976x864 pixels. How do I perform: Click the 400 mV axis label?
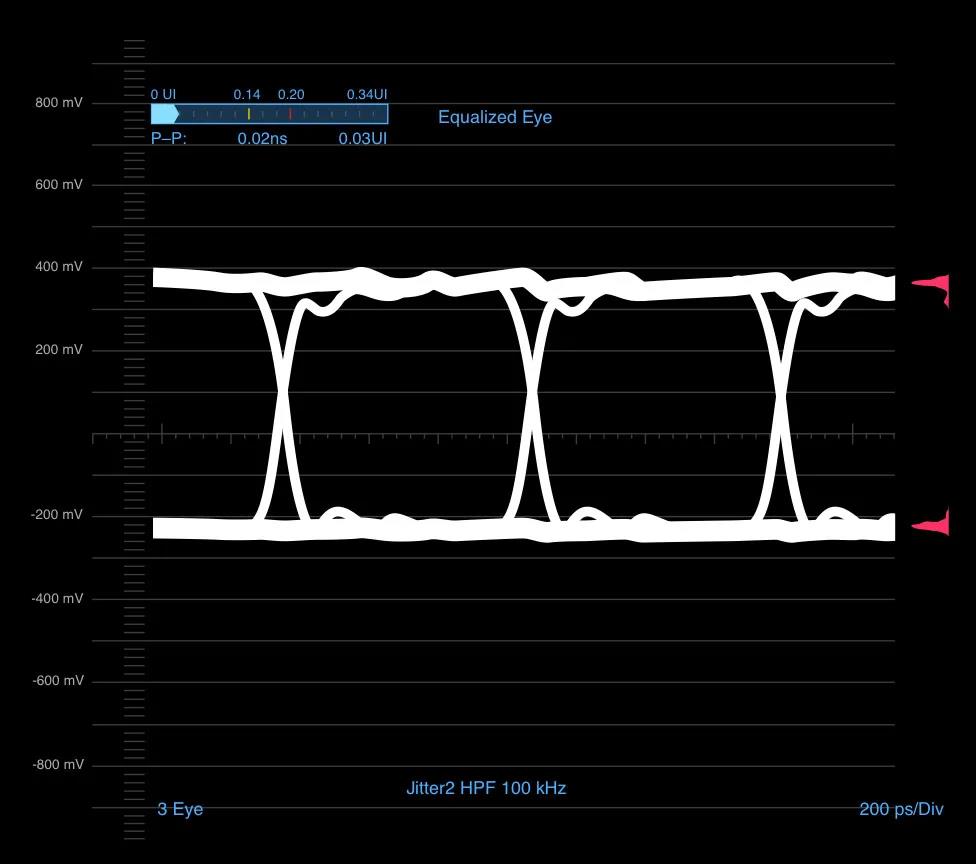pos(59,267)
